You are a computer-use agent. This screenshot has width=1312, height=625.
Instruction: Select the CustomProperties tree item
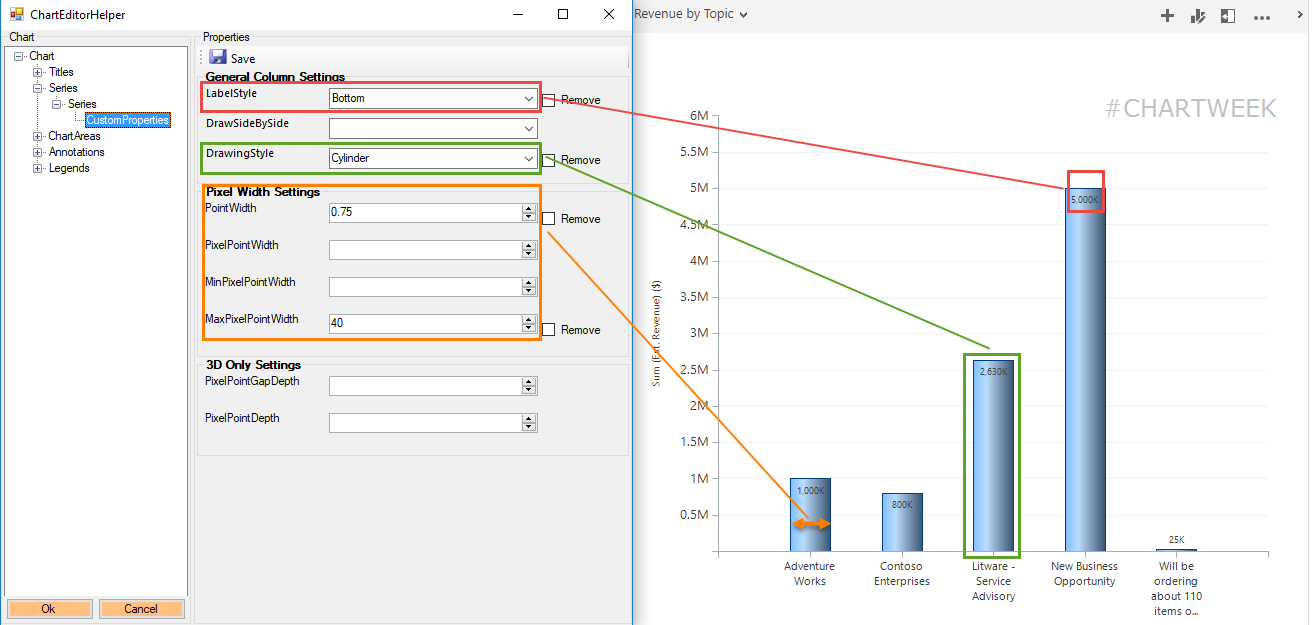[x=127, y=120]
